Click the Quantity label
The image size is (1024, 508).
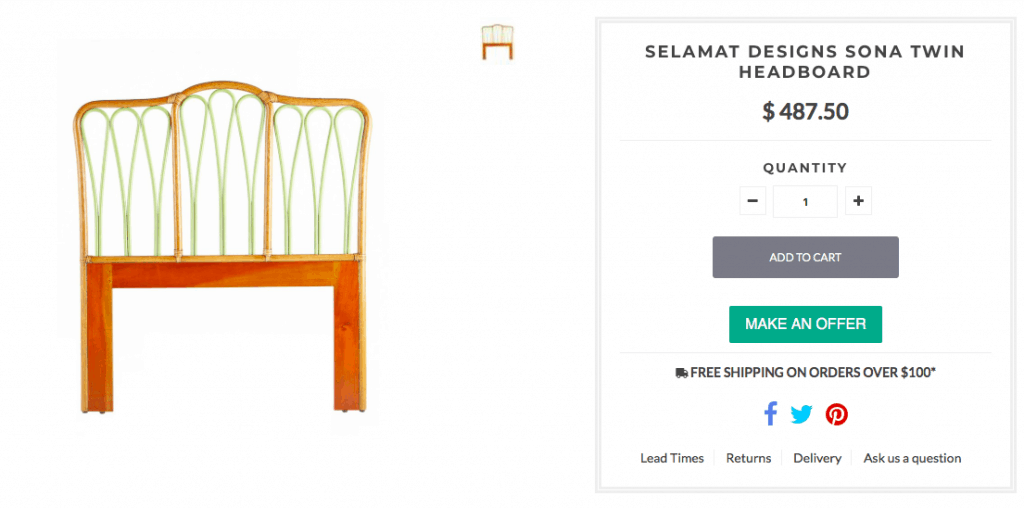tap(805, 168)
